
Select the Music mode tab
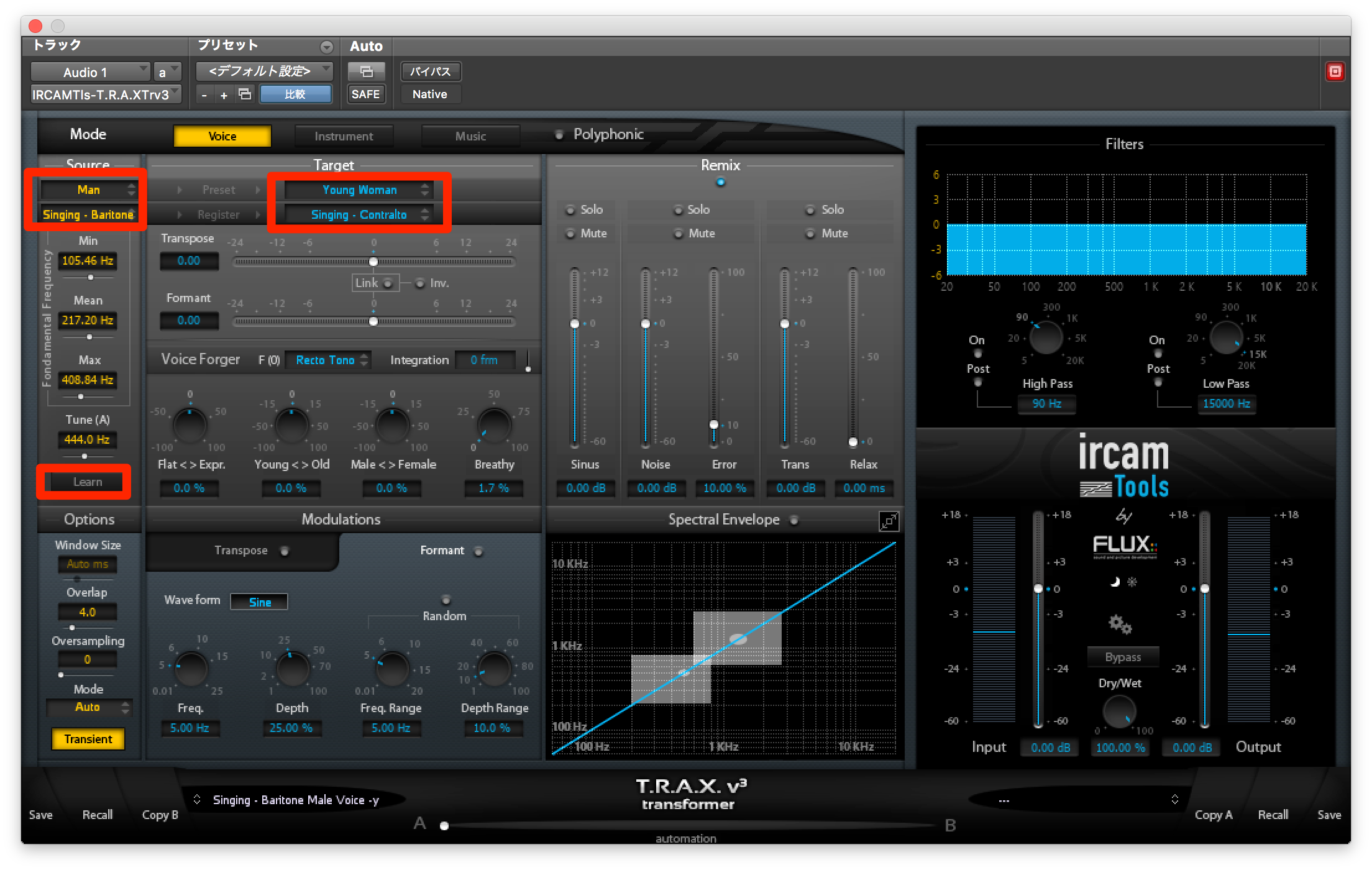(470, 136)
